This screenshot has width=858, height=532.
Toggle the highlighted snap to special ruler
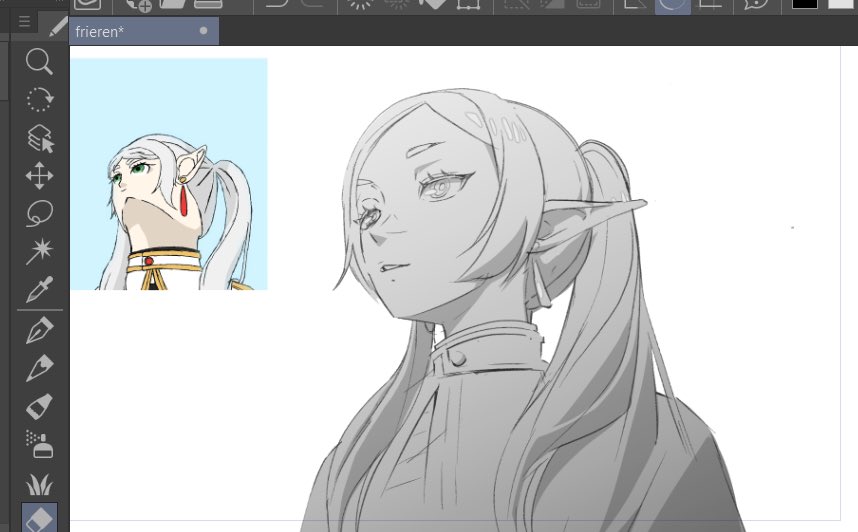click(x=673, y=7)
